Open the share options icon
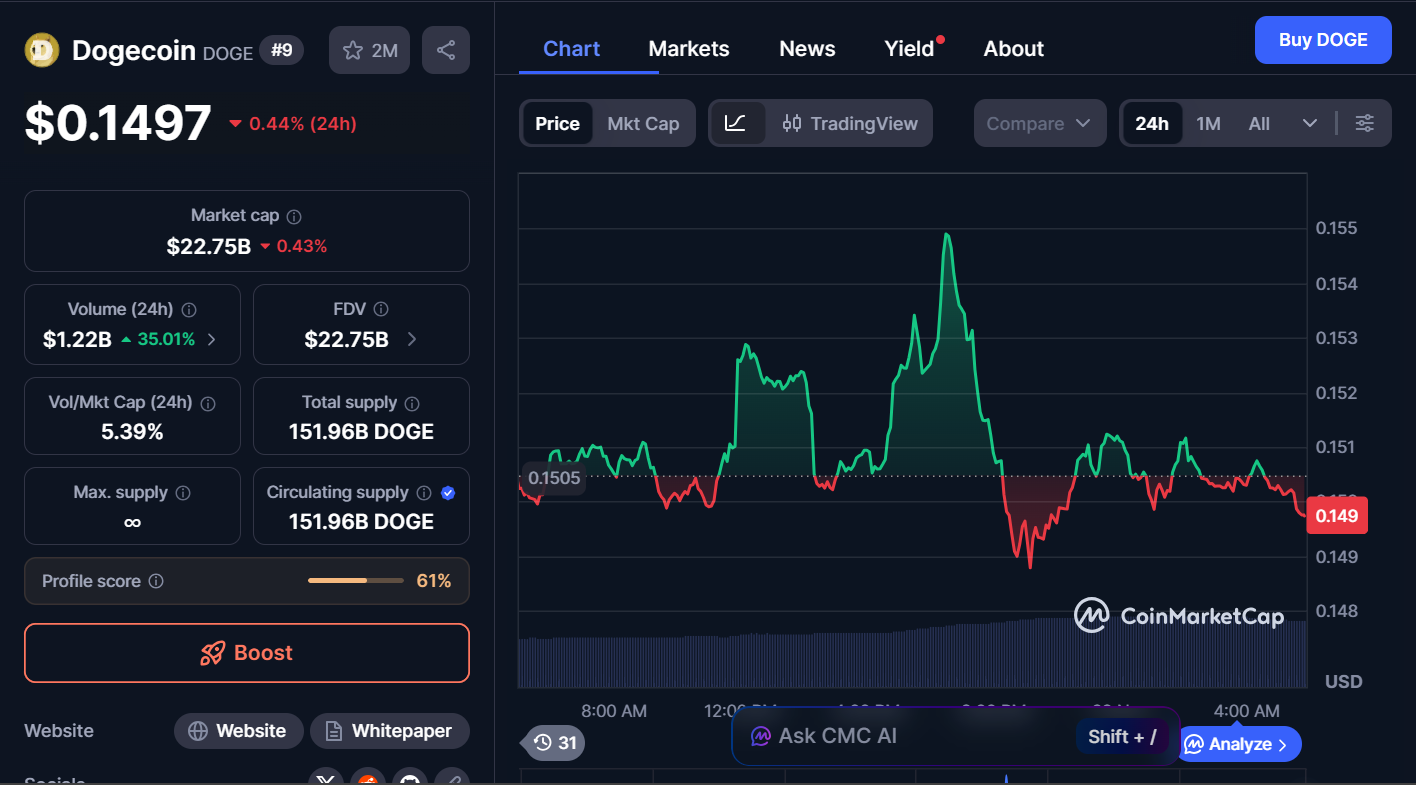Screen dimensions: 1416x785 pyautogui.click(x=445, y=49)
